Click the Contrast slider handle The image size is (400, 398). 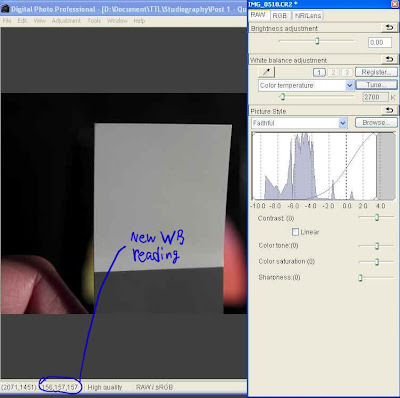[x=377, y=217]
